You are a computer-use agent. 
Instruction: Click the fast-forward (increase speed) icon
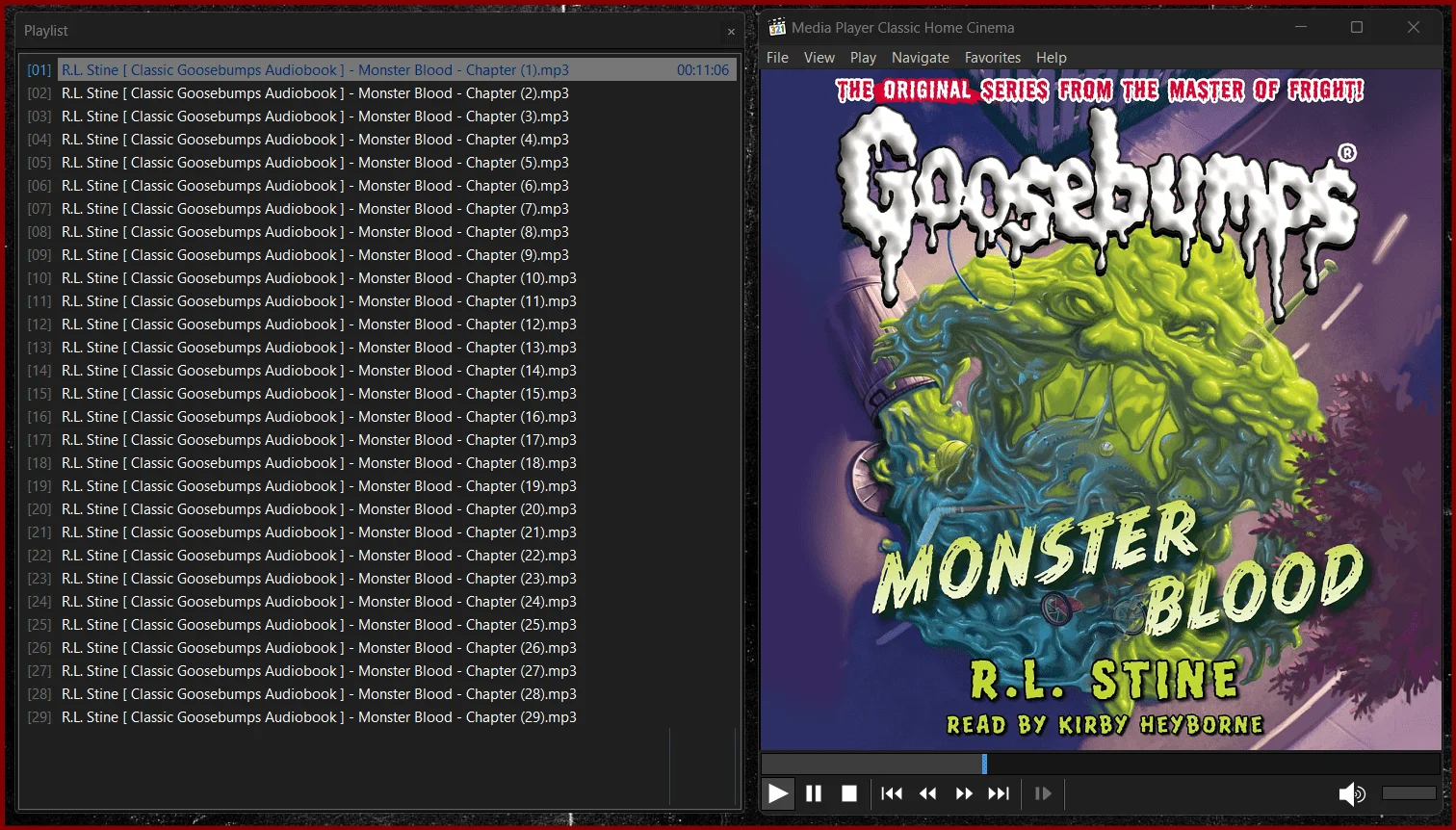point(963,793)
